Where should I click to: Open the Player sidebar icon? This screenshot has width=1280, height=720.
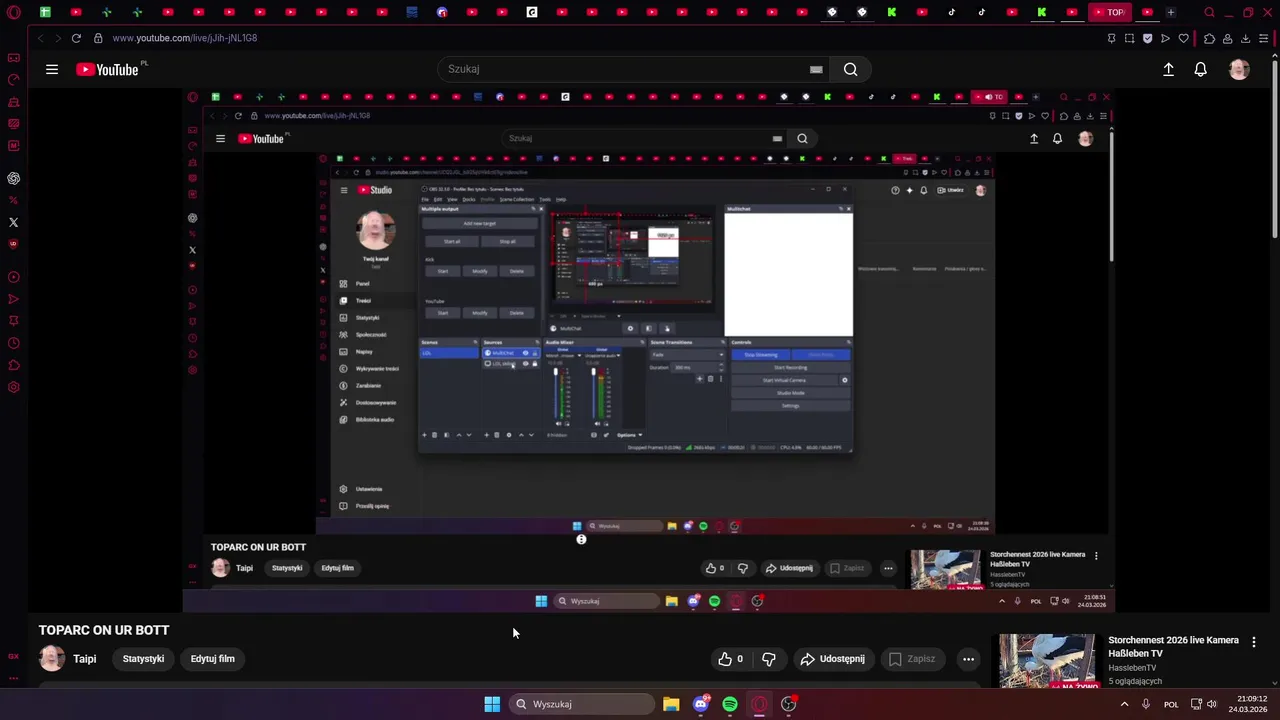[14, 277]
